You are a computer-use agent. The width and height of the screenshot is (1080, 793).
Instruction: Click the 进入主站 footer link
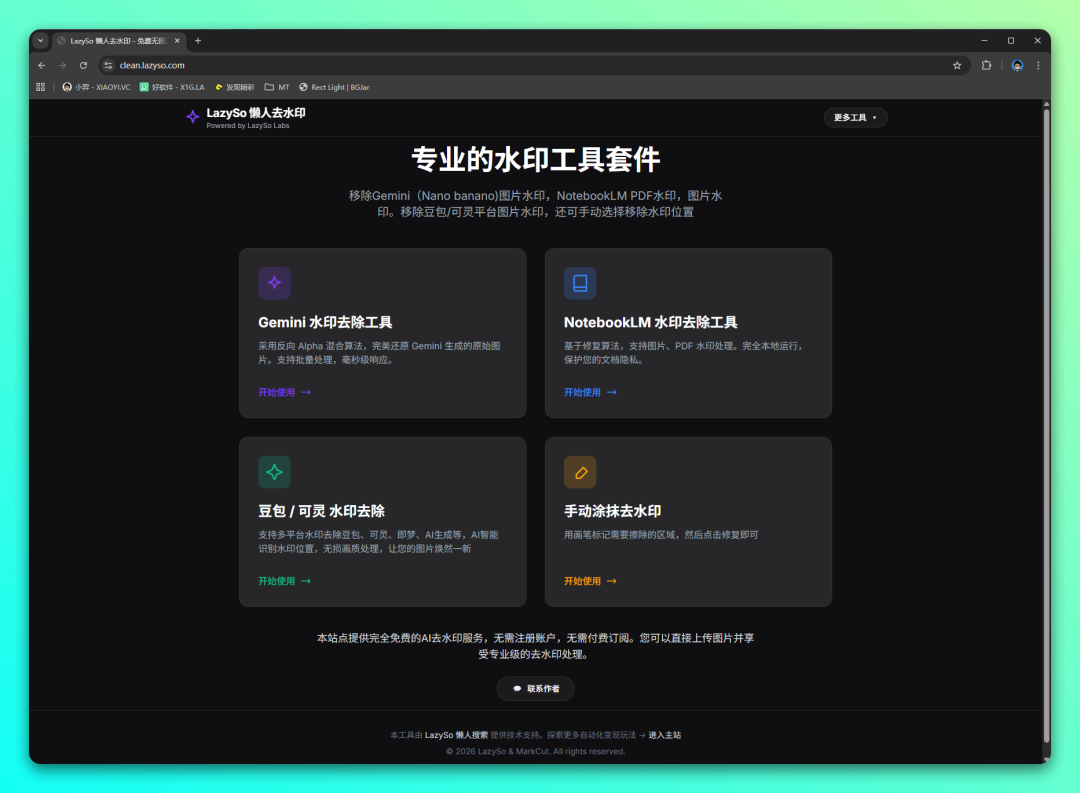(x=664, y=735)
